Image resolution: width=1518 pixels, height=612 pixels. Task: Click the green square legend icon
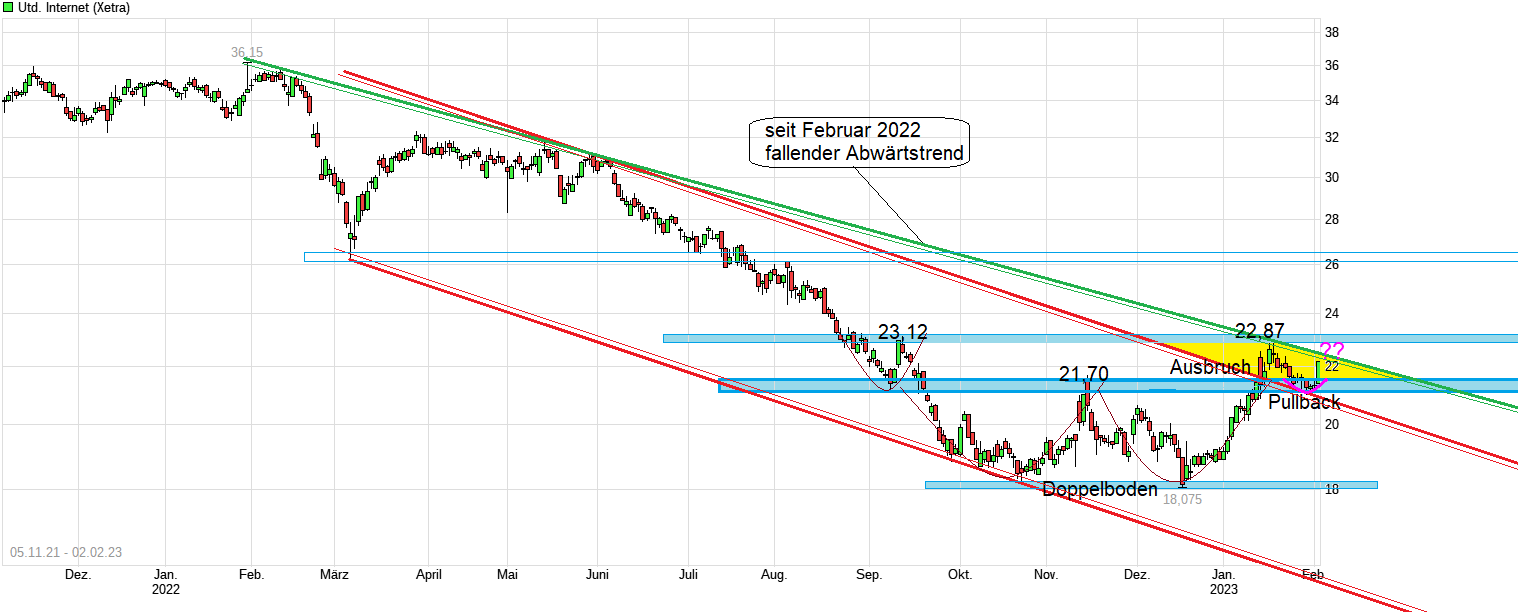tap(8, 7)
